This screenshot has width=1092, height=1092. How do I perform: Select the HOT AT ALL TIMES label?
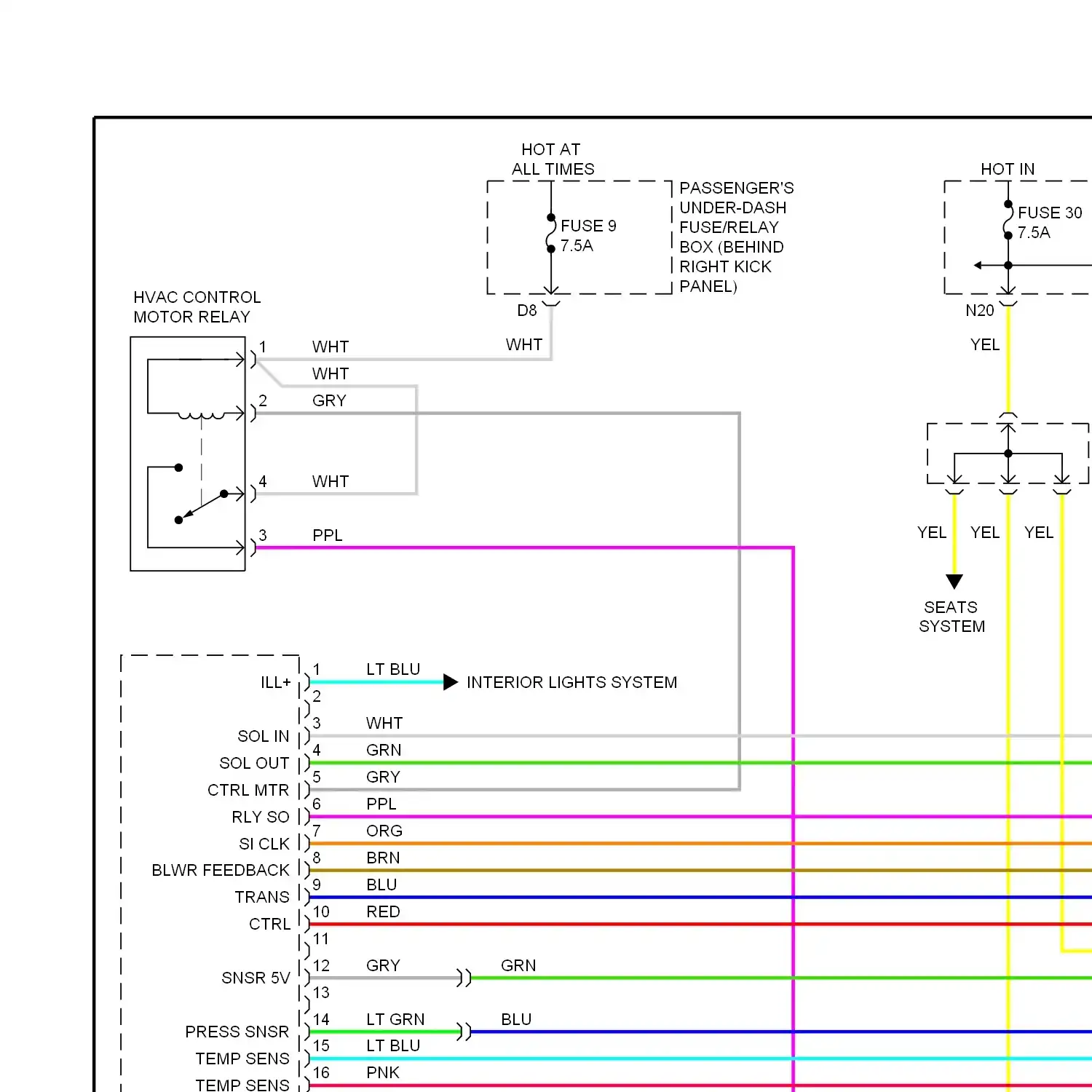(x=553, y=159)
